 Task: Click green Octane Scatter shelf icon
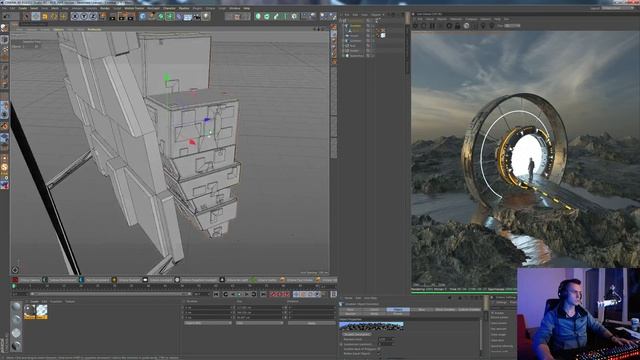pyautogui.click(x=252, y=280)
